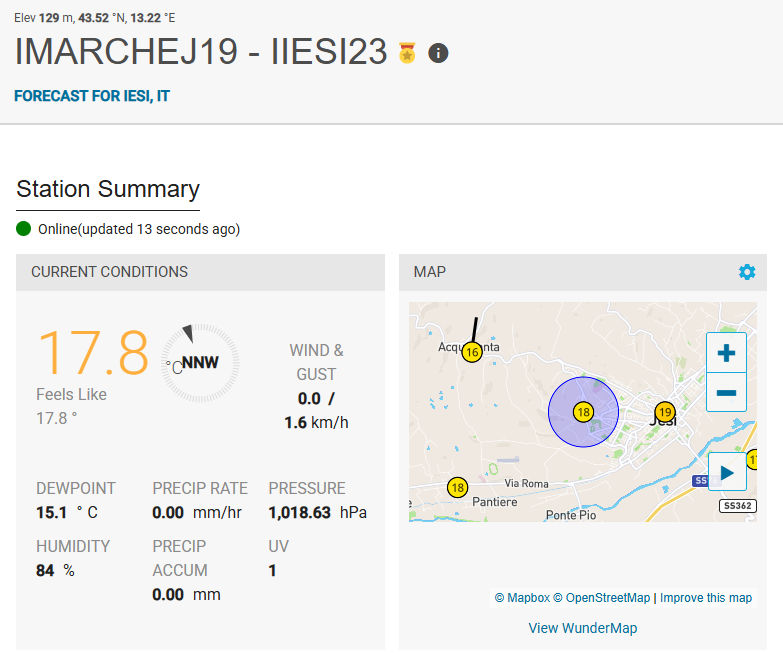Click the SS362 road label on the map

736,506
